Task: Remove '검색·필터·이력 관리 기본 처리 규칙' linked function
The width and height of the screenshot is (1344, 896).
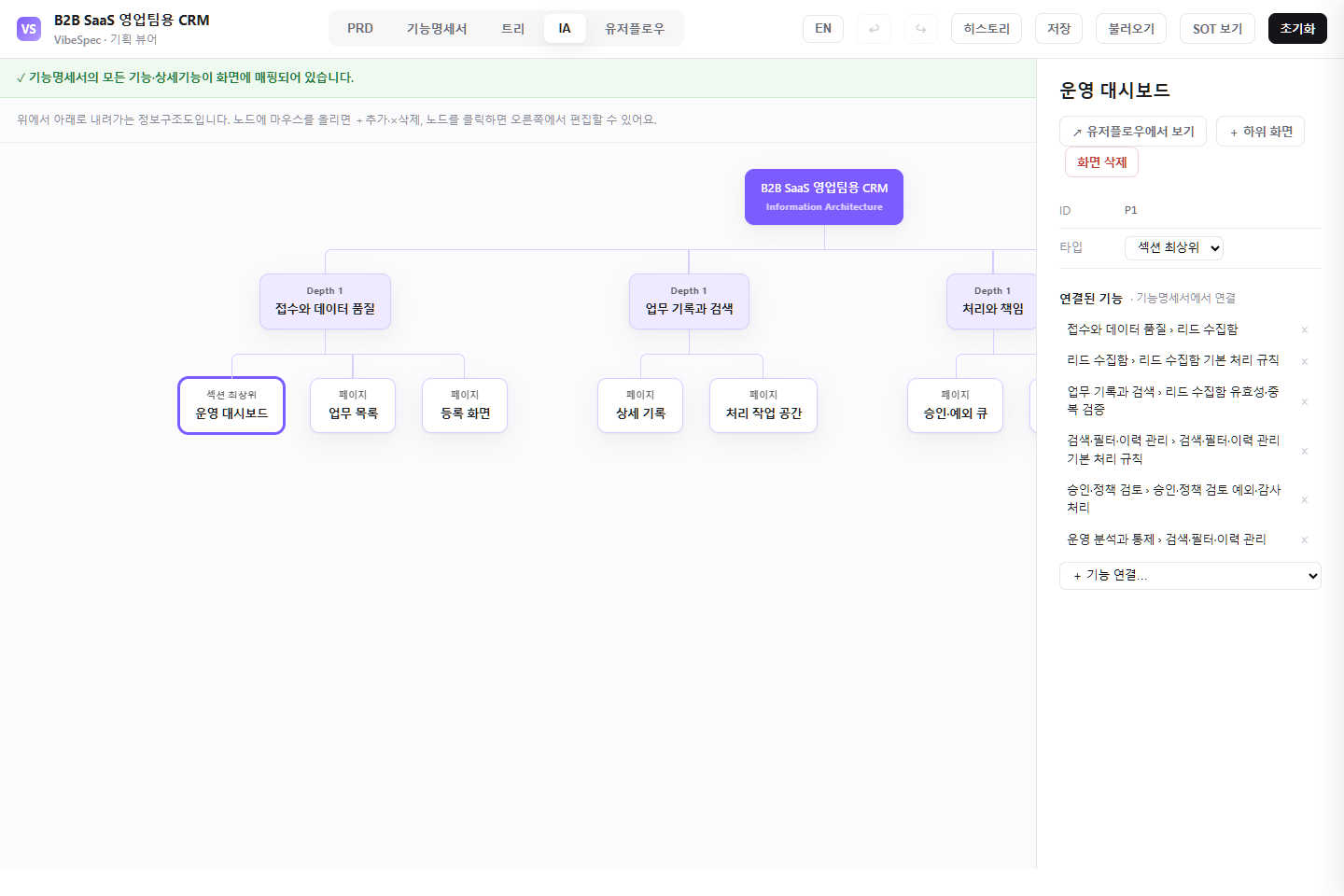Action: coord(1304,451)
